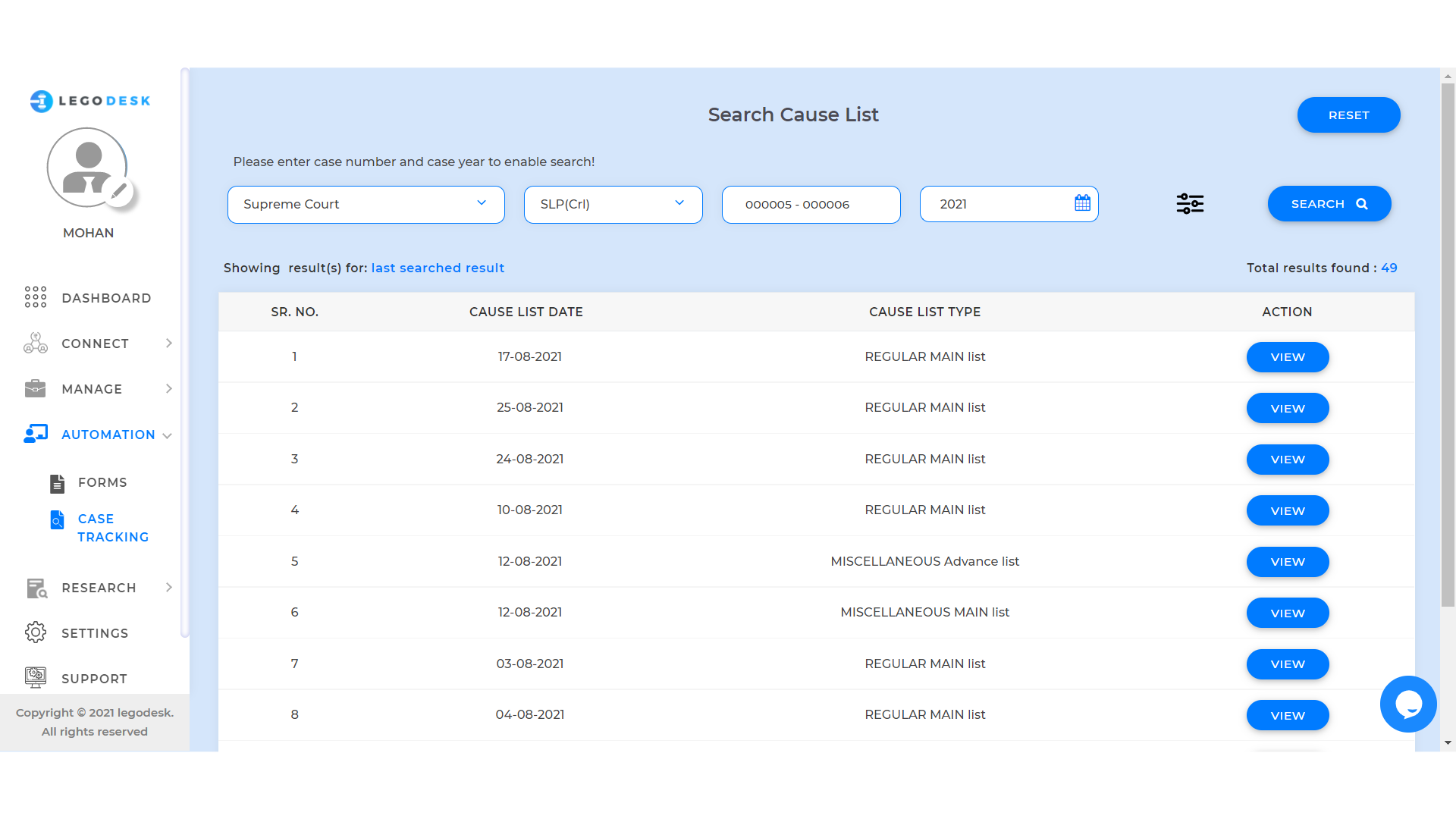
Task: Open the SLP(Crl) case type dropdown
Action: [613, 204]
